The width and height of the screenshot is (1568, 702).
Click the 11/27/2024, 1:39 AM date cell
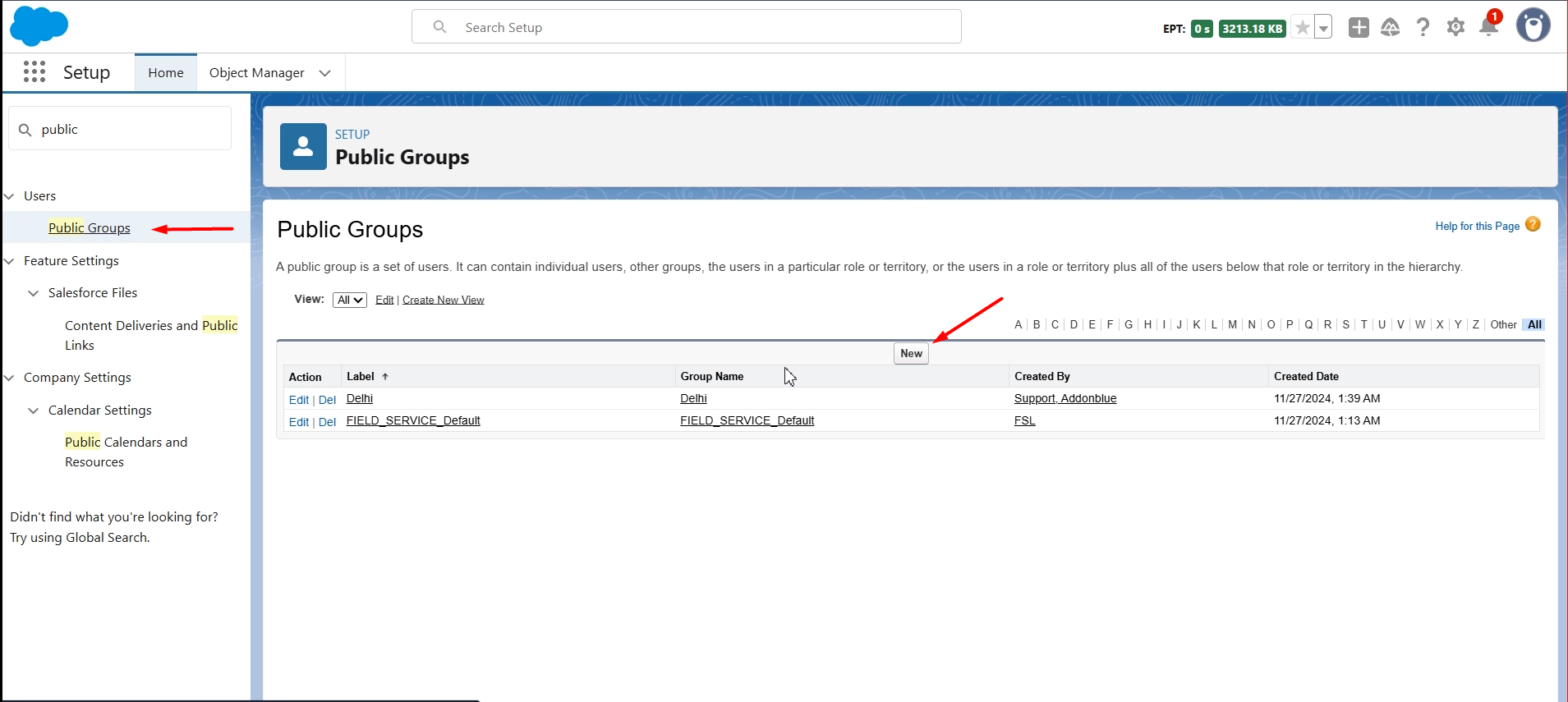click(1327, 398)
